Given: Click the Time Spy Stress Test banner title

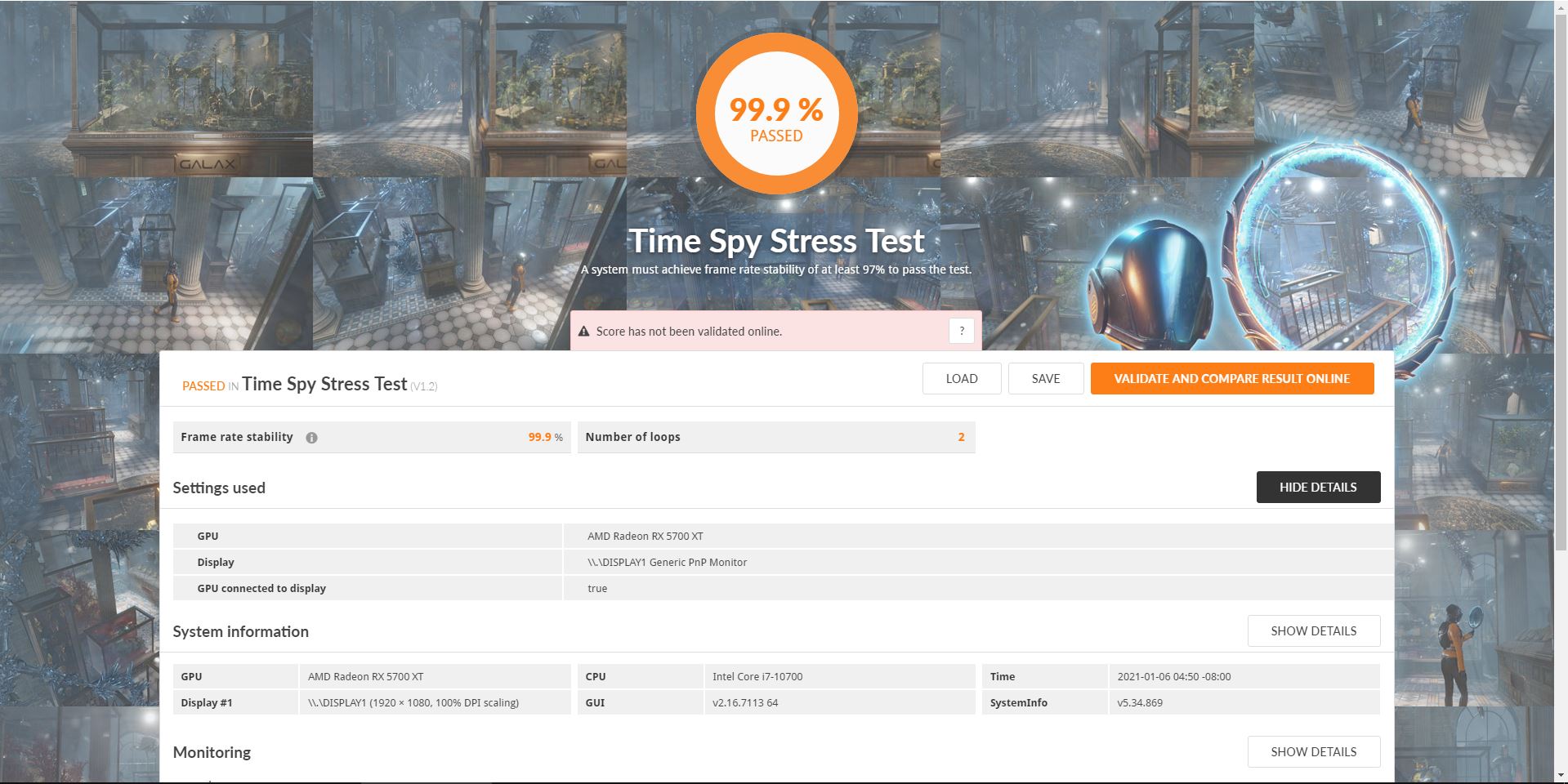Looking at the screenshot, I should (776, 241).
